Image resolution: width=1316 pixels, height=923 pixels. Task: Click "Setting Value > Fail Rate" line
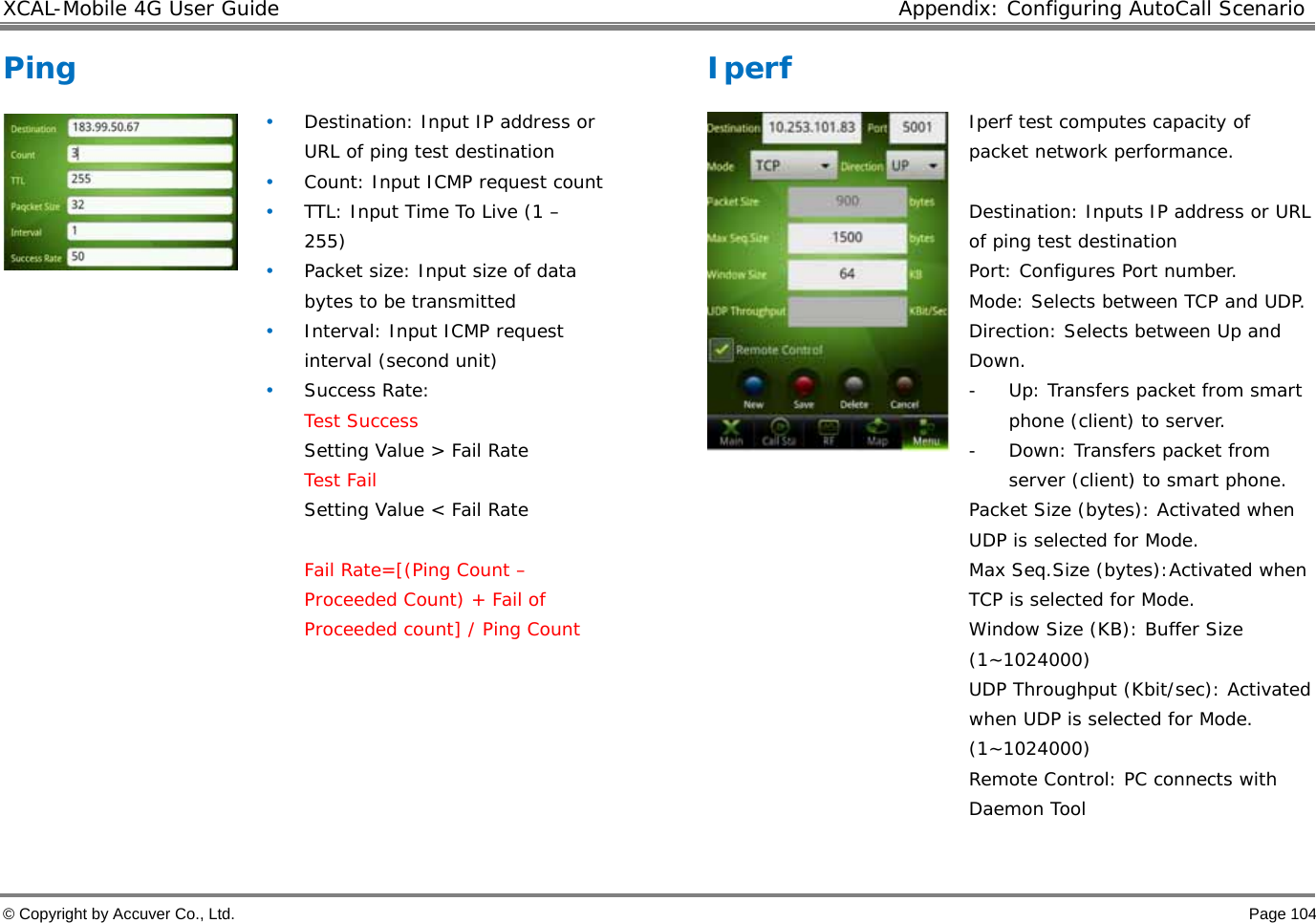[x=416, y=450]
